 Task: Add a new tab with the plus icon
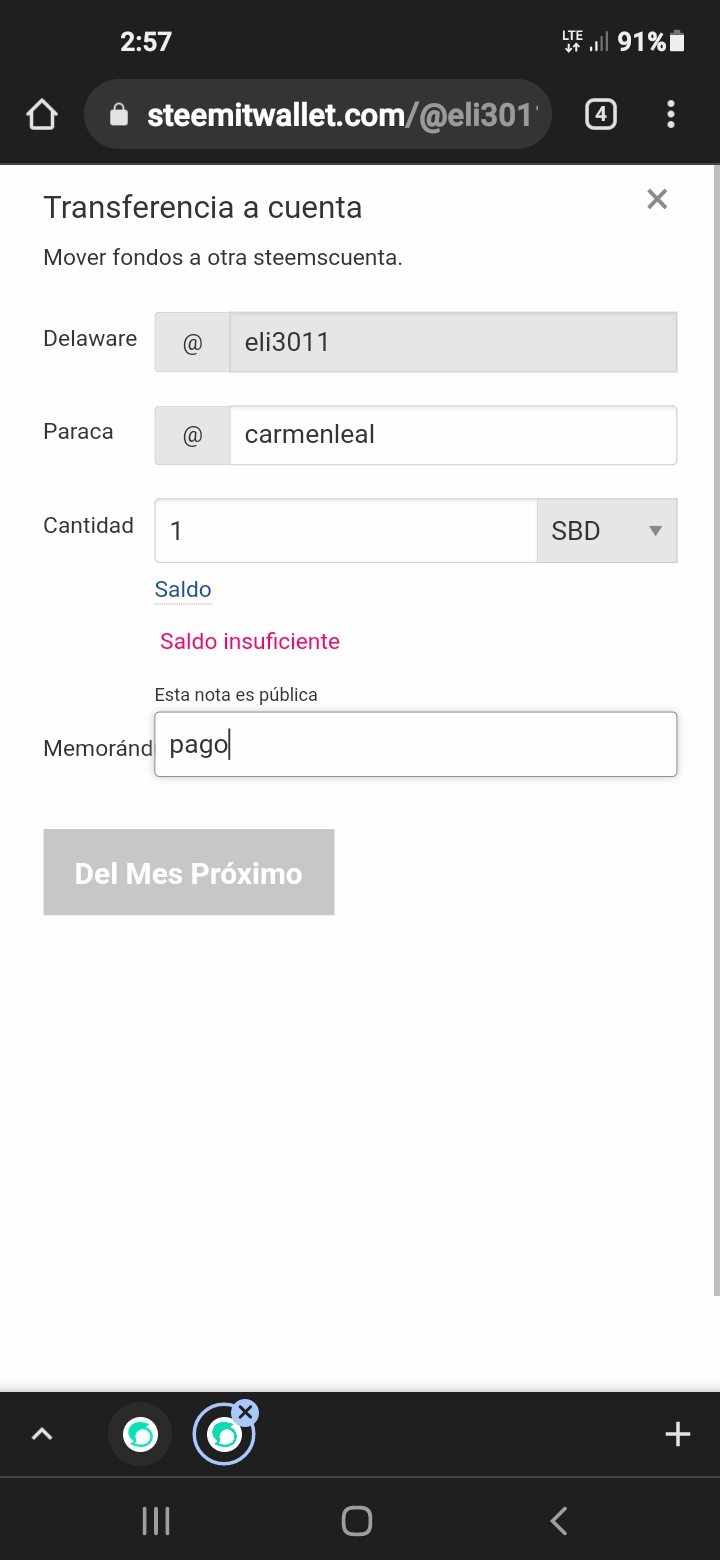tap(677, 1434)
